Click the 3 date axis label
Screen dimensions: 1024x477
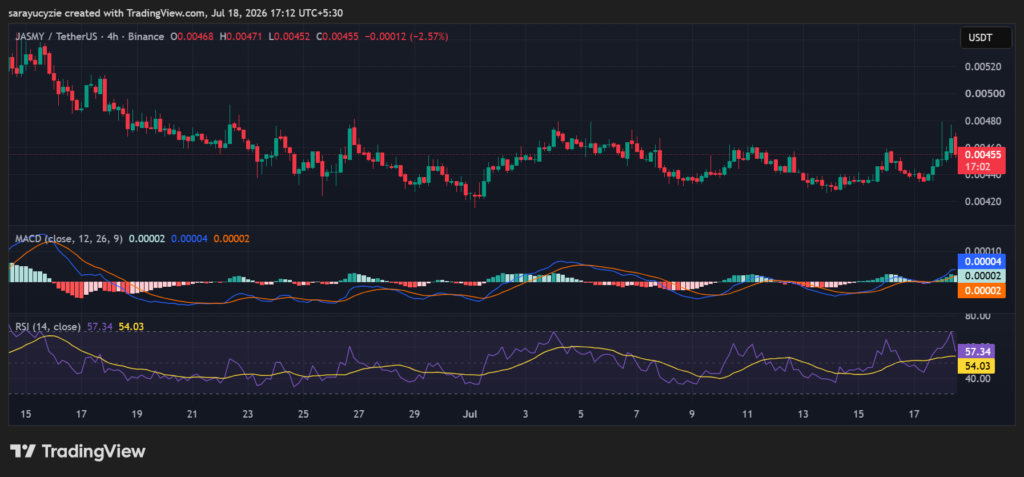point(525,414)
